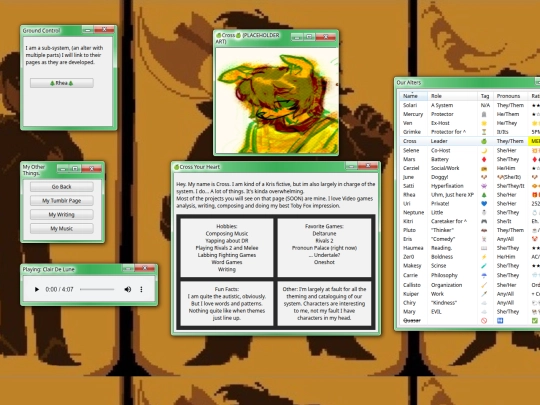The image size is (540, 405).
Task: Open Rhea's page from Ground Control
Action: coord(62,83)
